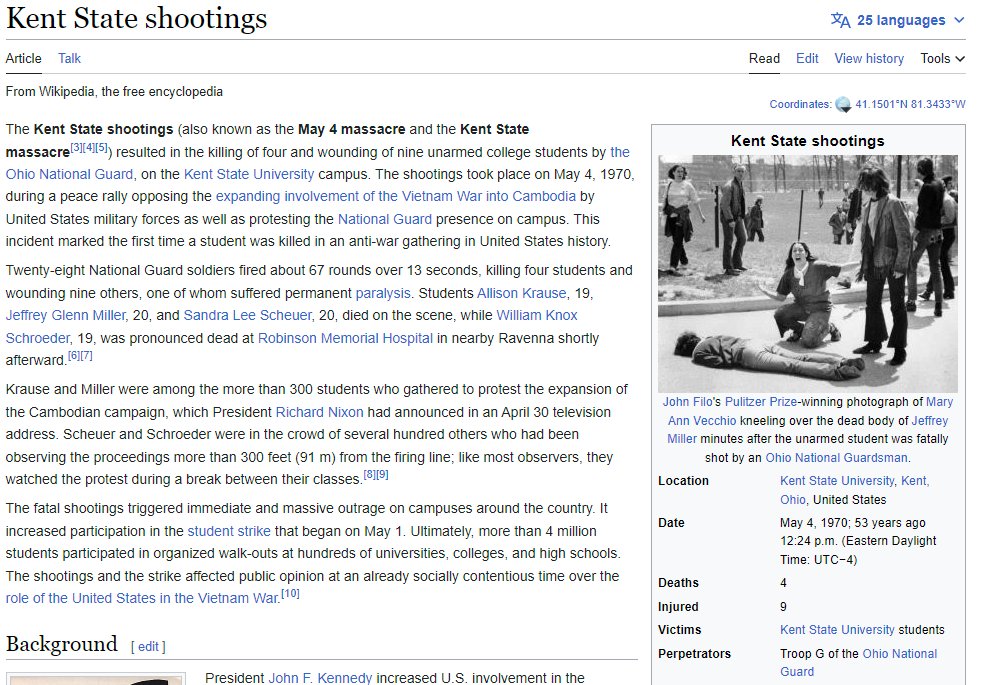The image size is (982, 685).
Task: Click citation reference [5]
Action: [101, 147]
